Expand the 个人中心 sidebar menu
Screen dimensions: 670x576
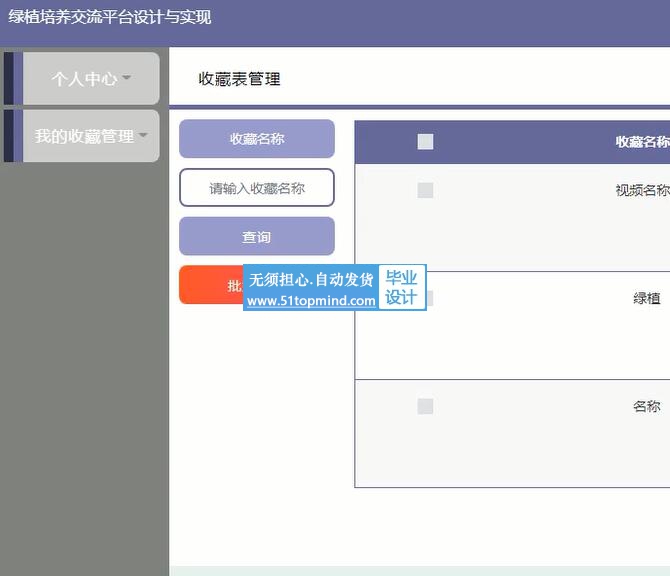(91, 79)
